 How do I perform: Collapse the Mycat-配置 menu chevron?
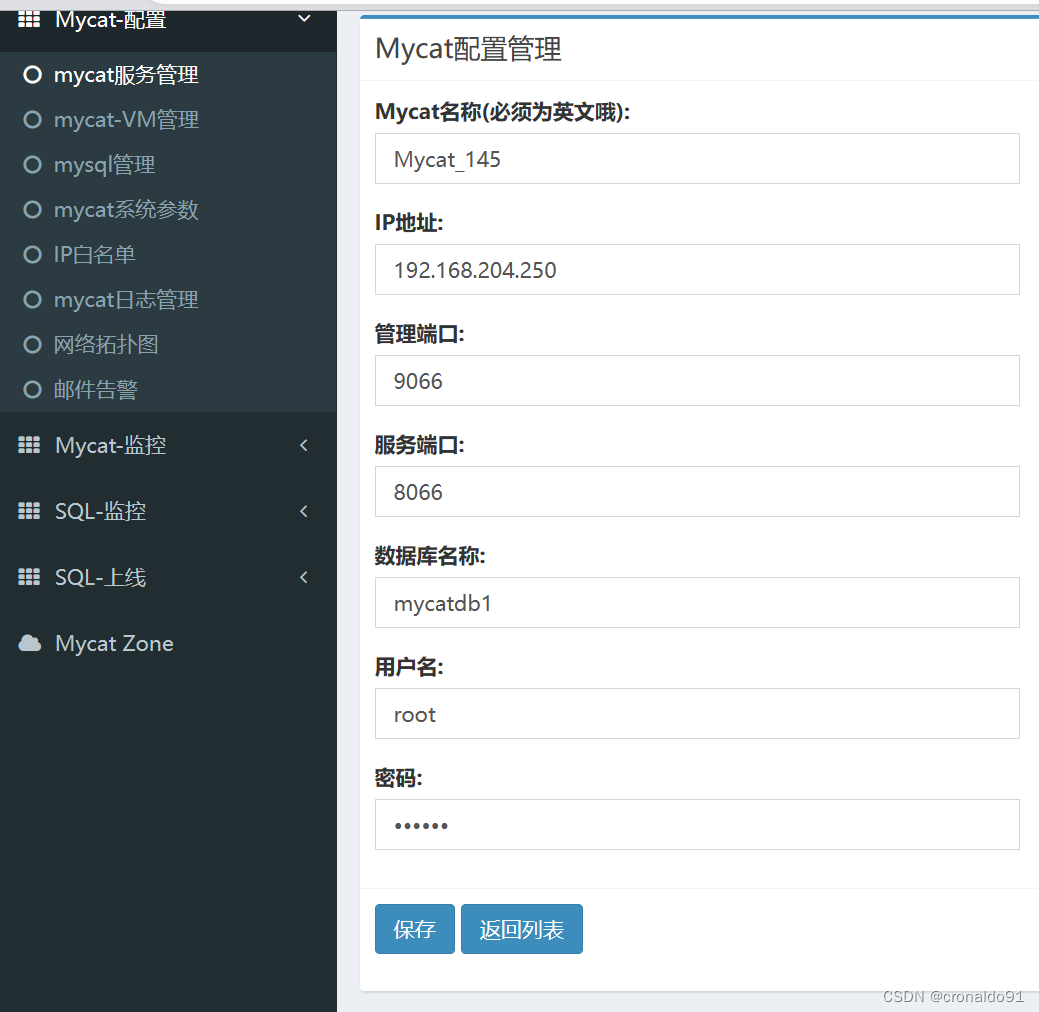point(304,19)
